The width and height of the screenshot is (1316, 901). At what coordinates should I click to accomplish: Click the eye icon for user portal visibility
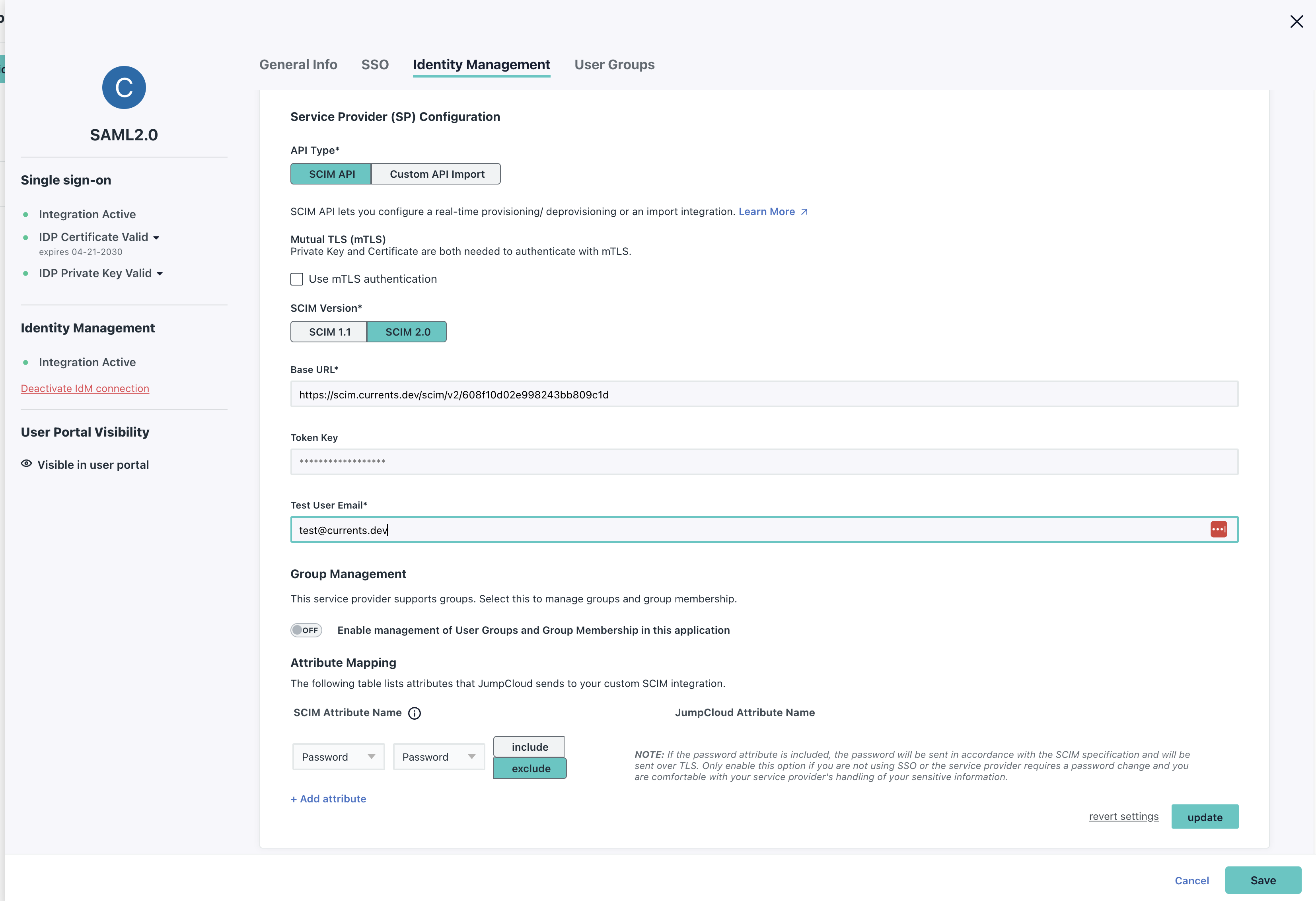[26, 464]
